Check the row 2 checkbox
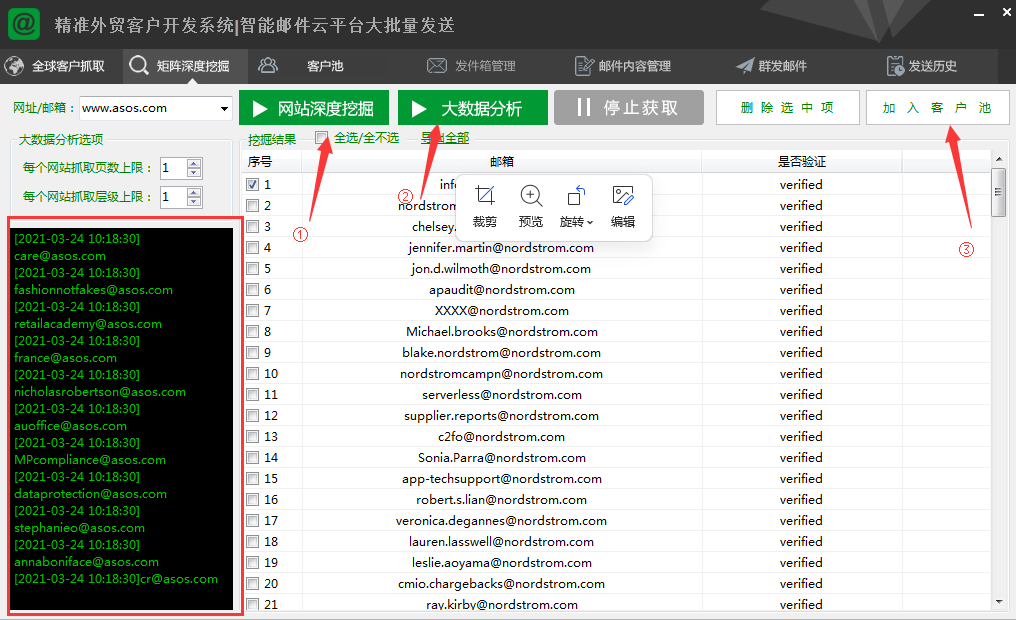 pos(253,205)
